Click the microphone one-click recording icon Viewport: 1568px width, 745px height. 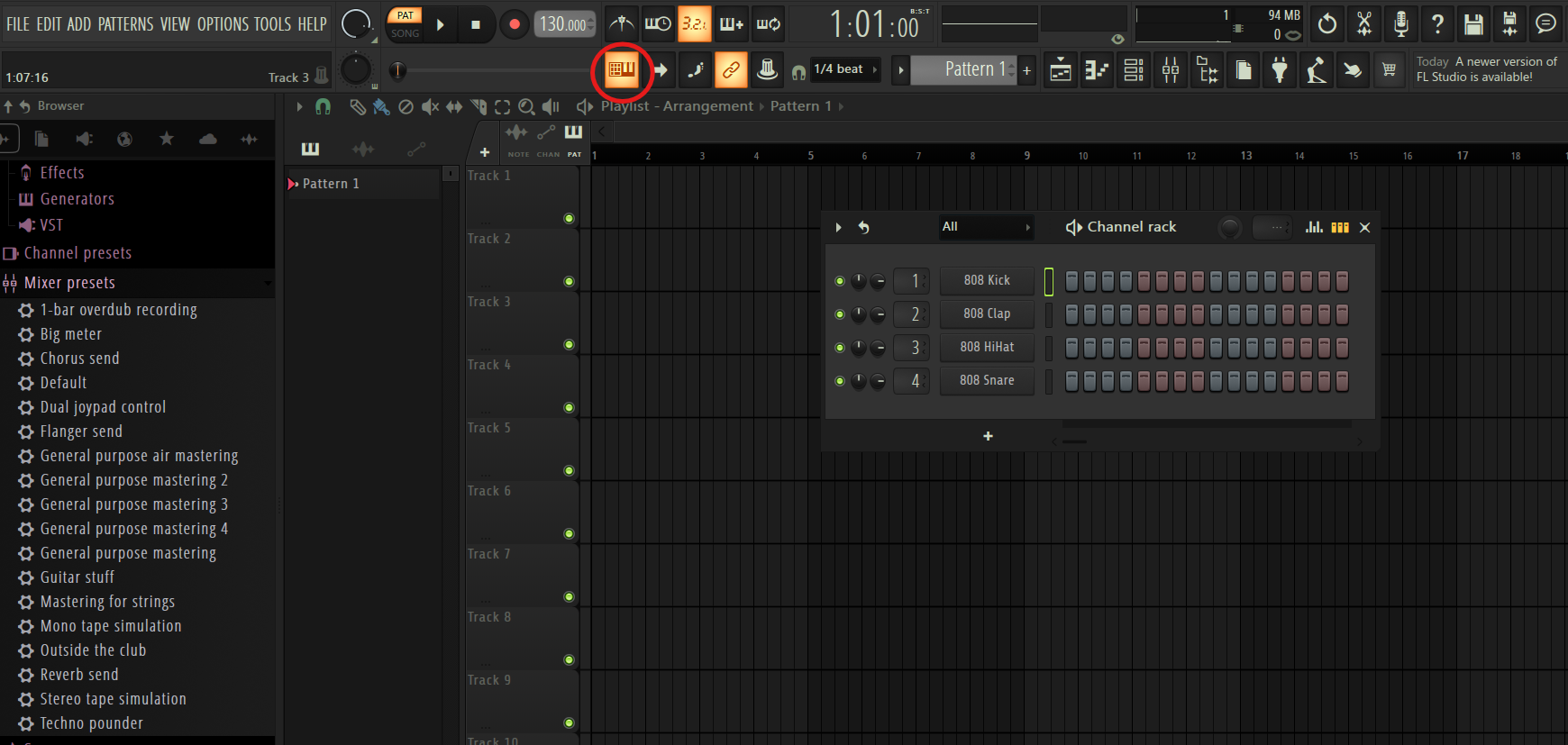point(1401,23)
